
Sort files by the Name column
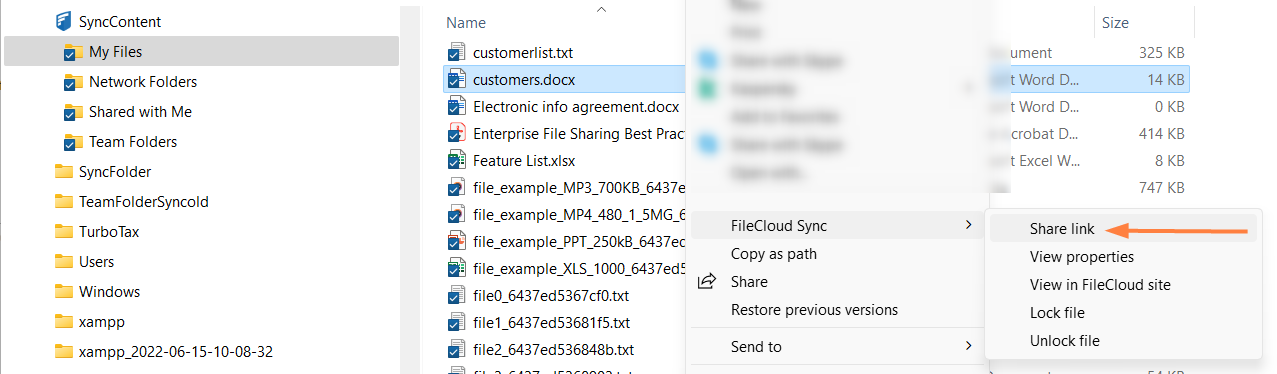pos(466,22)
